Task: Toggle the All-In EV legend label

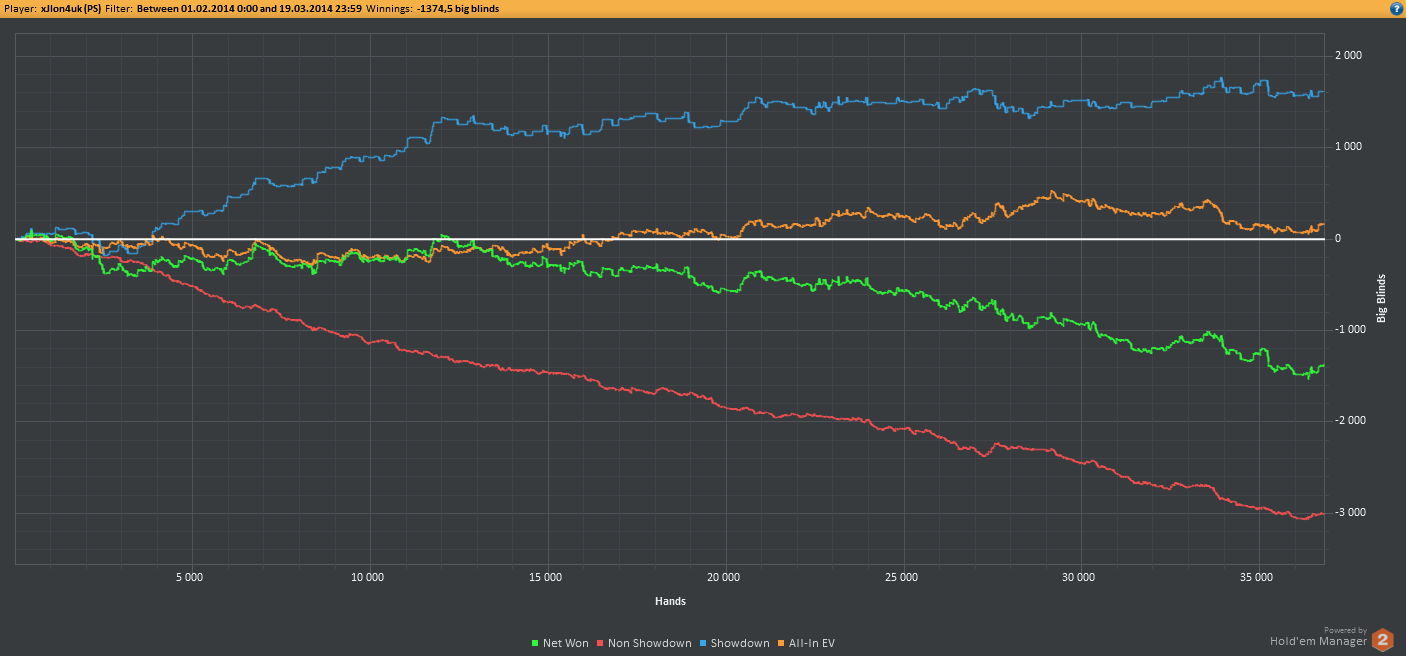Action: [813, 643]
